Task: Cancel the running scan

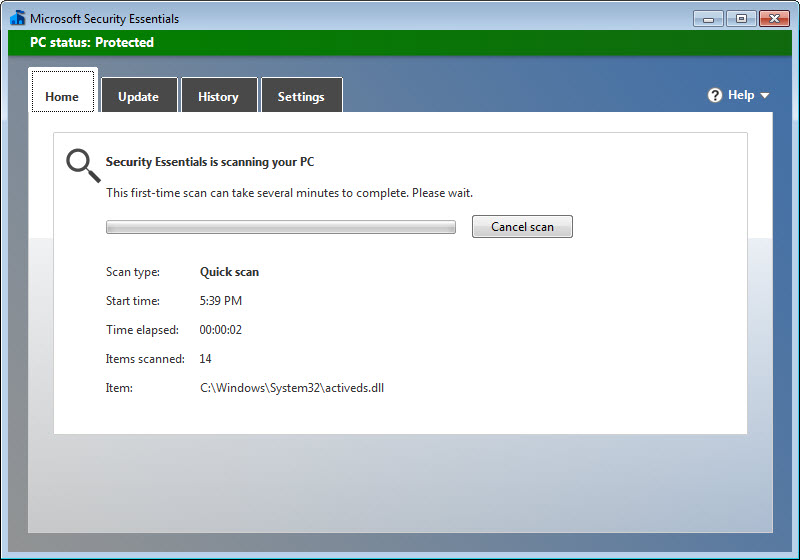Action: click(x=522, y=226)
